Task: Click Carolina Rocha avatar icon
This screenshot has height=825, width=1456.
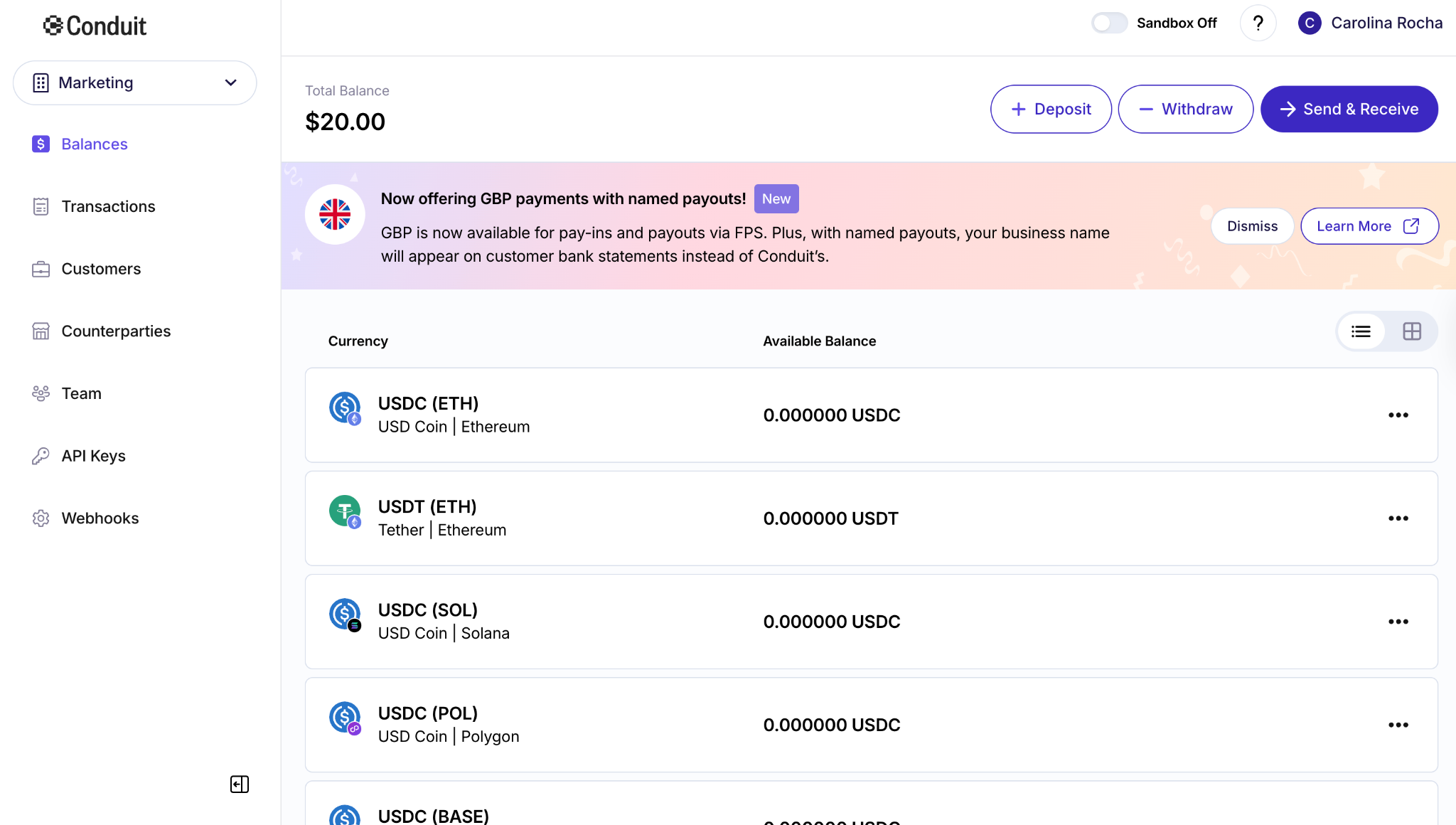Action: (1310, 23)
